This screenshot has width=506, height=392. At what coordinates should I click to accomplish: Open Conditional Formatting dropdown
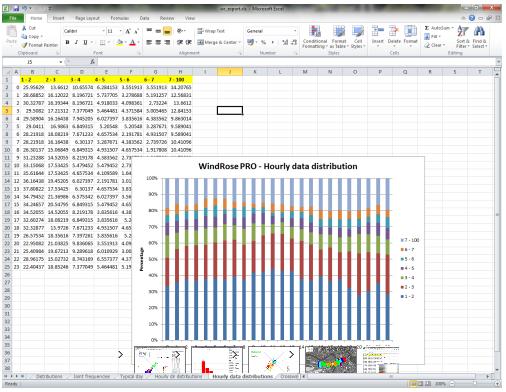(x=315, y=37)
